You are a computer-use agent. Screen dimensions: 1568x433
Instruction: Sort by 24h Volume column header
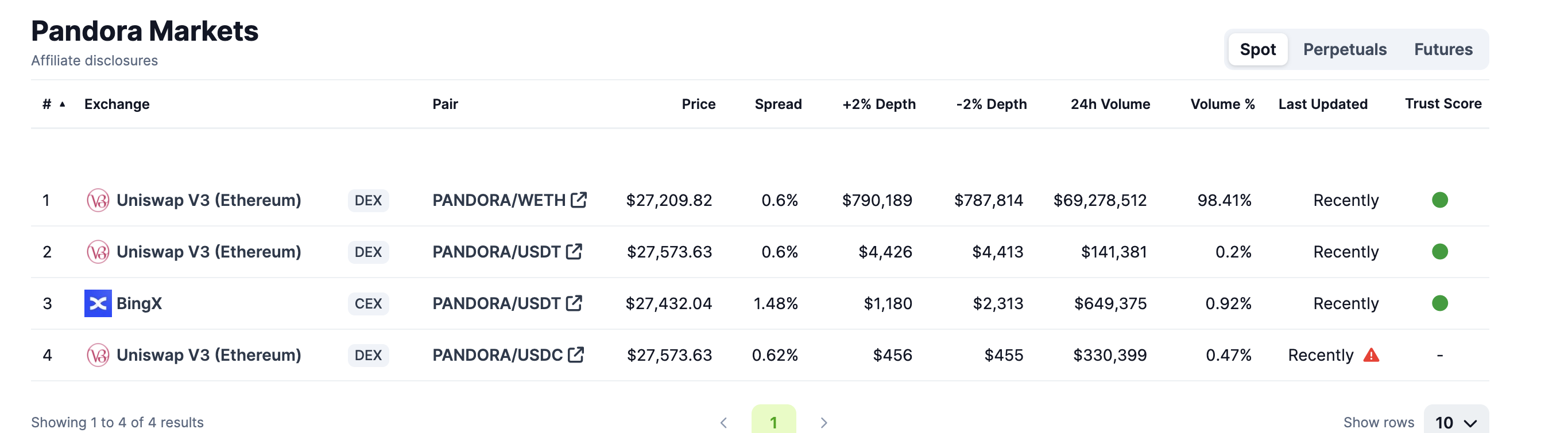click(x=1110, y=104)
